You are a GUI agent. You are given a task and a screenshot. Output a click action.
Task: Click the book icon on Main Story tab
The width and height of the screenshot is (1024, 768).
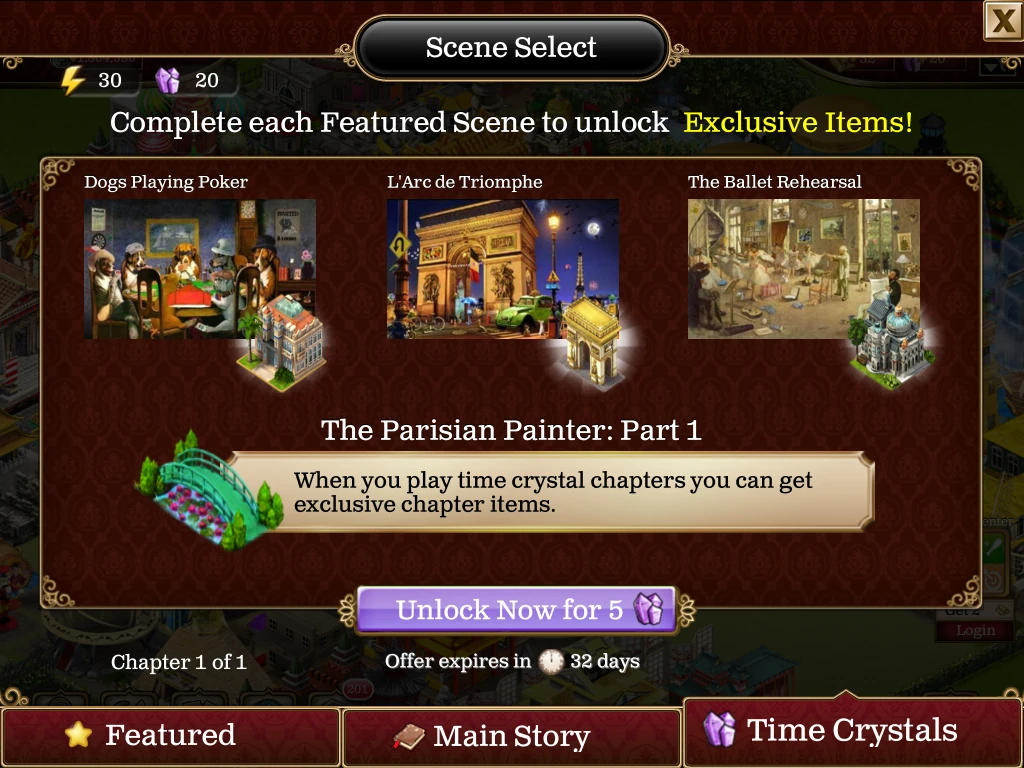pyautogui.click(x=409, y=737)
